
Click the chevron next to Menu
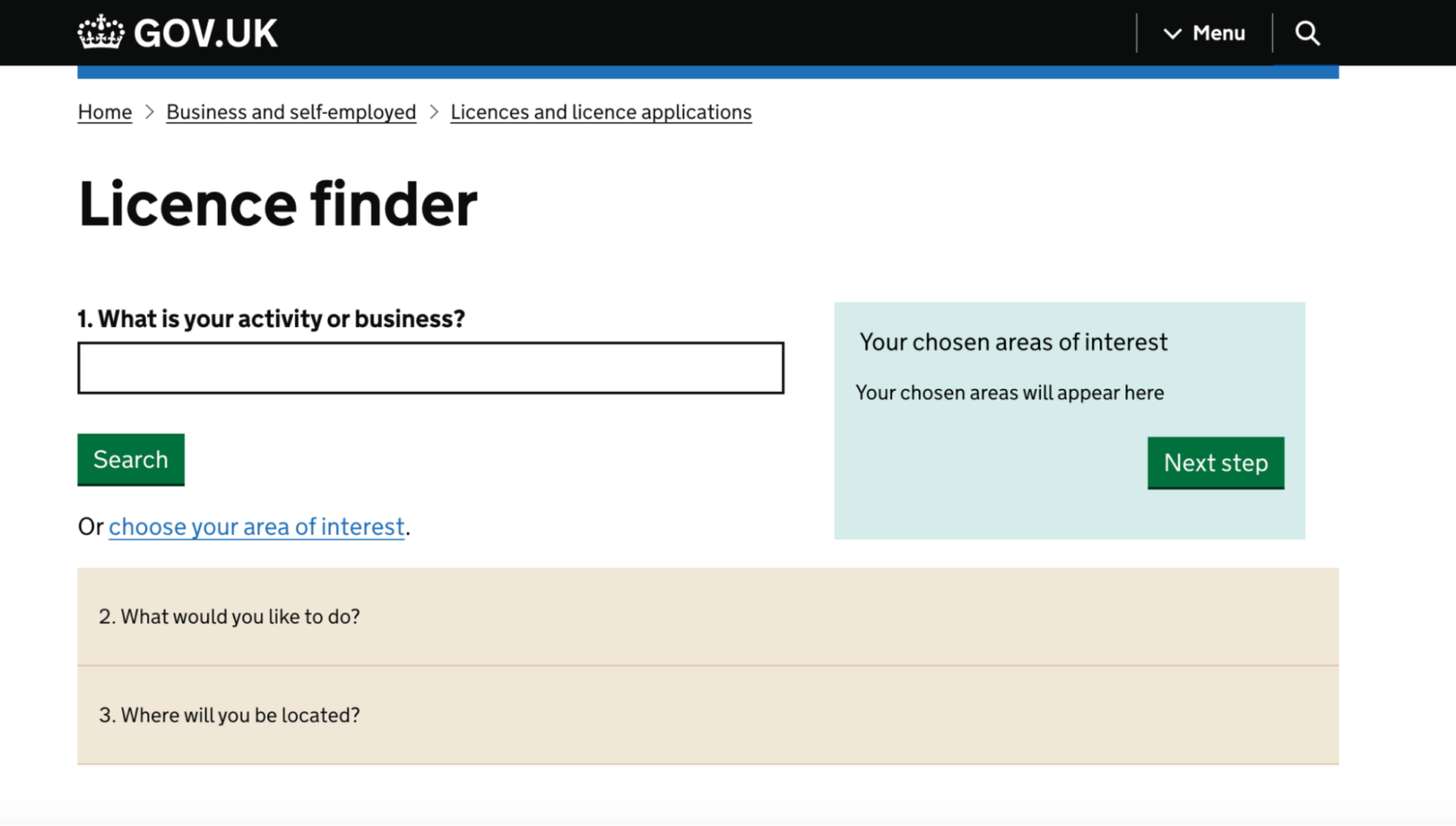point(1173,33)
